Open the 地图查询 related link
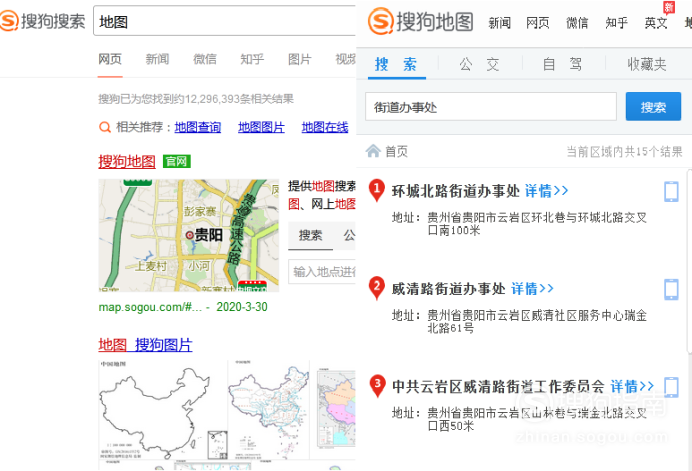Viewport: 692px width, 471px height. click(x=198, y=127)
